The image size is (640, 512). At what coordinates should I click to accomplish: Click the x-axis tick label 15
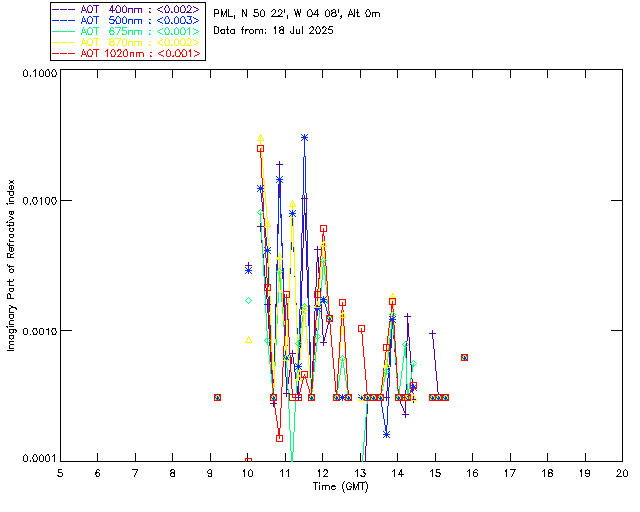pos(435,473)
